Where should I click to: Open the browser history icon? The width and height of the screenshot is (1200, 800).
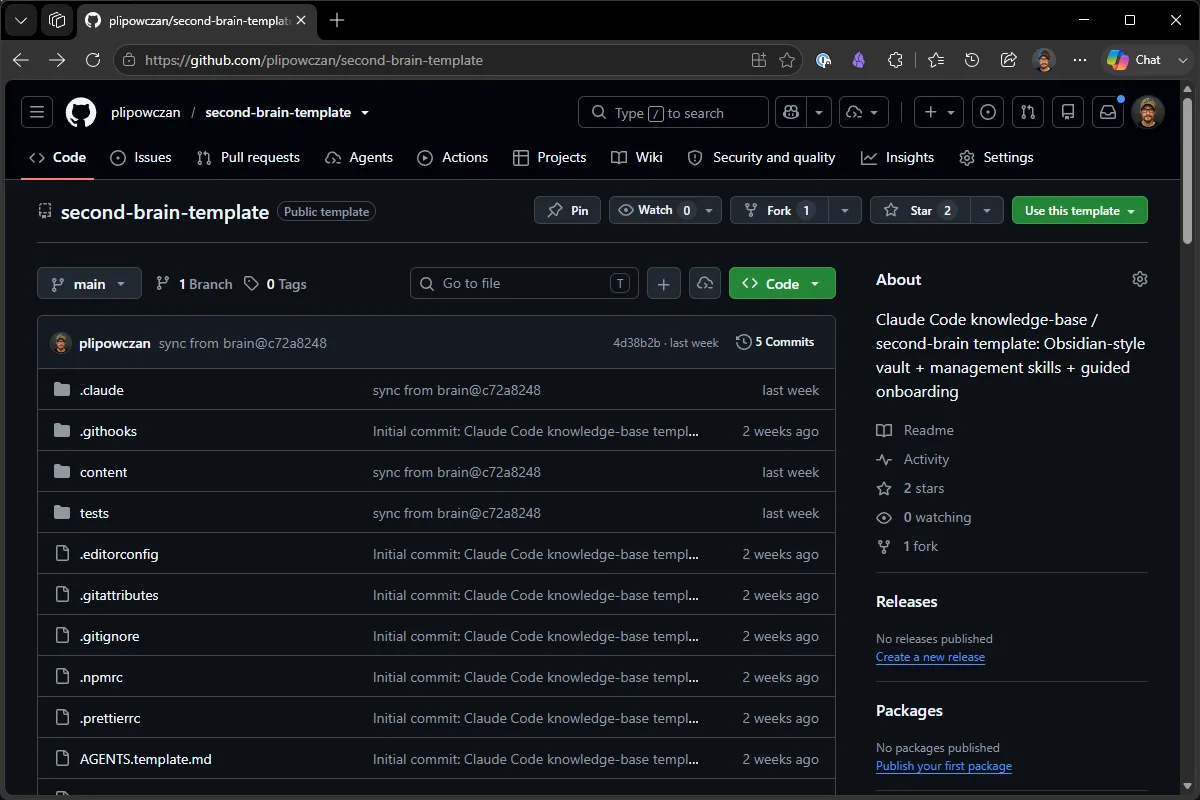click(972, 60)
